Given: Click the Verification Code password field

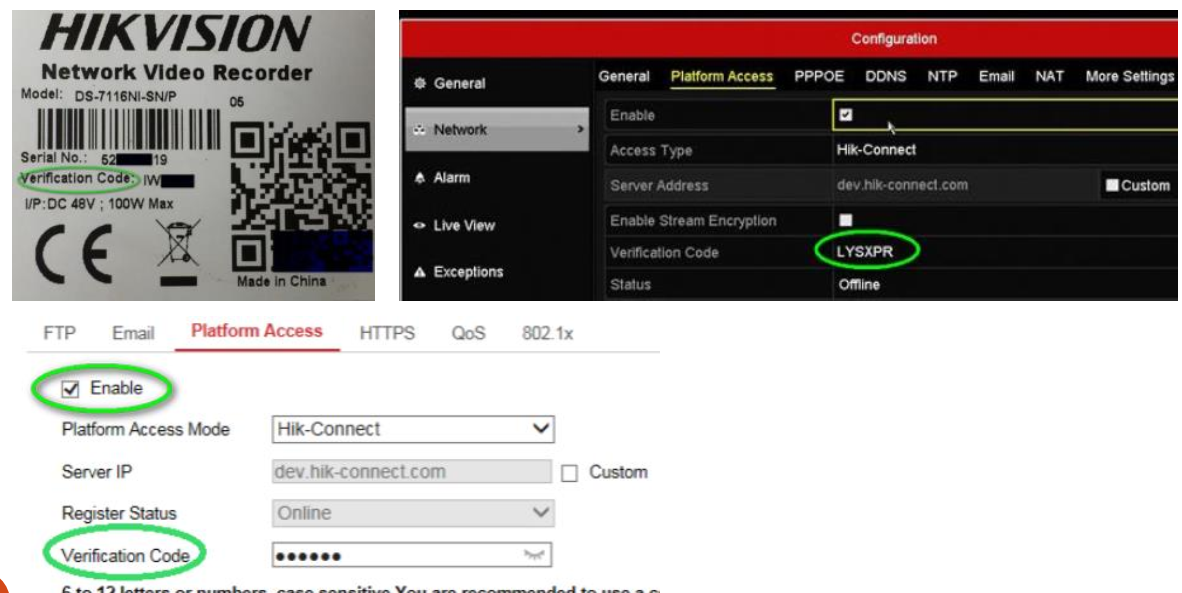Looking at the screenshot, I should click(412, 556).
